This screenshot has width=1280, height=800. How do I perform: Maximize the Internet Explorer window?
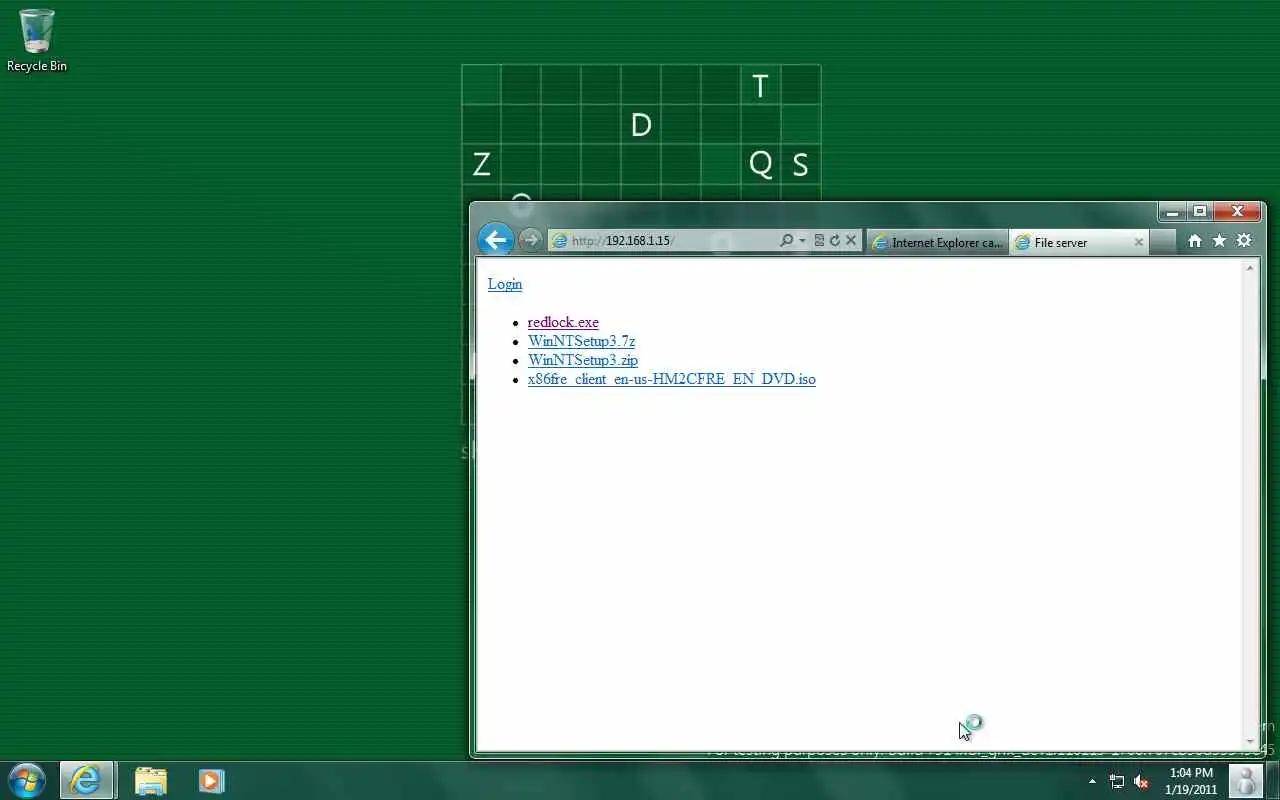pyautogui.click(x=1200, y=212)
